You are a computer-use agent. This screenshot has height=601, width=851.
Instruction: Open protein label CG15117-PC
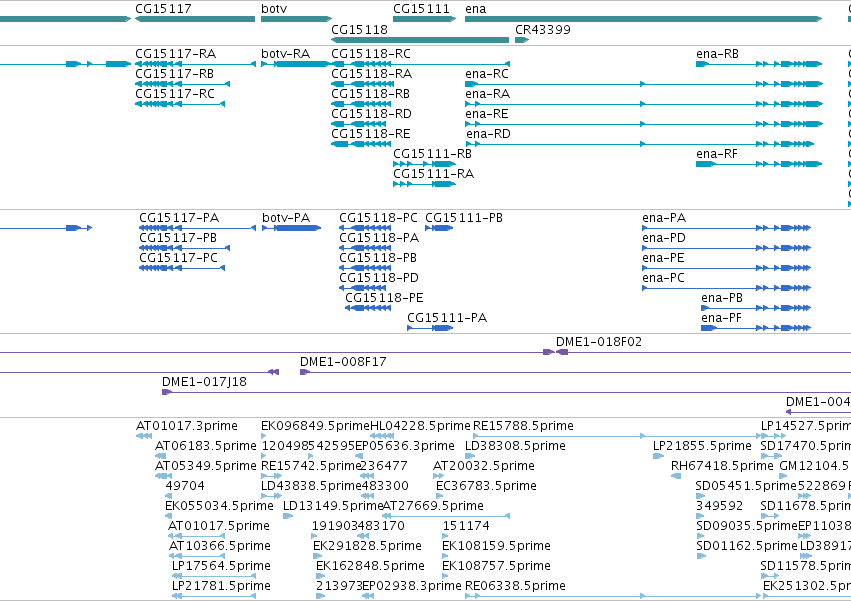pyautogui.click(x=179, y=258)
